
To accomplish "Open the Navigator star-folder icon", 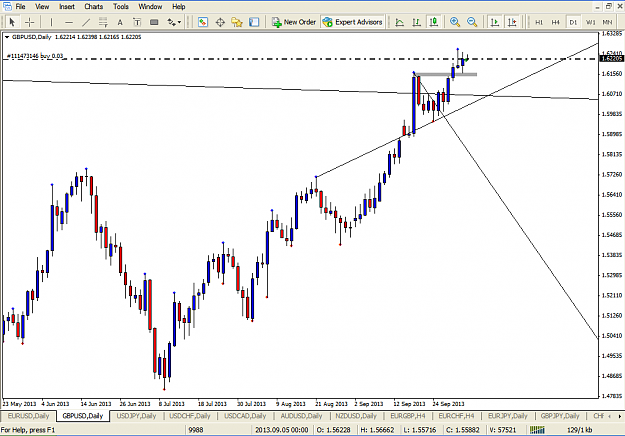I will (x=237, y=22).
